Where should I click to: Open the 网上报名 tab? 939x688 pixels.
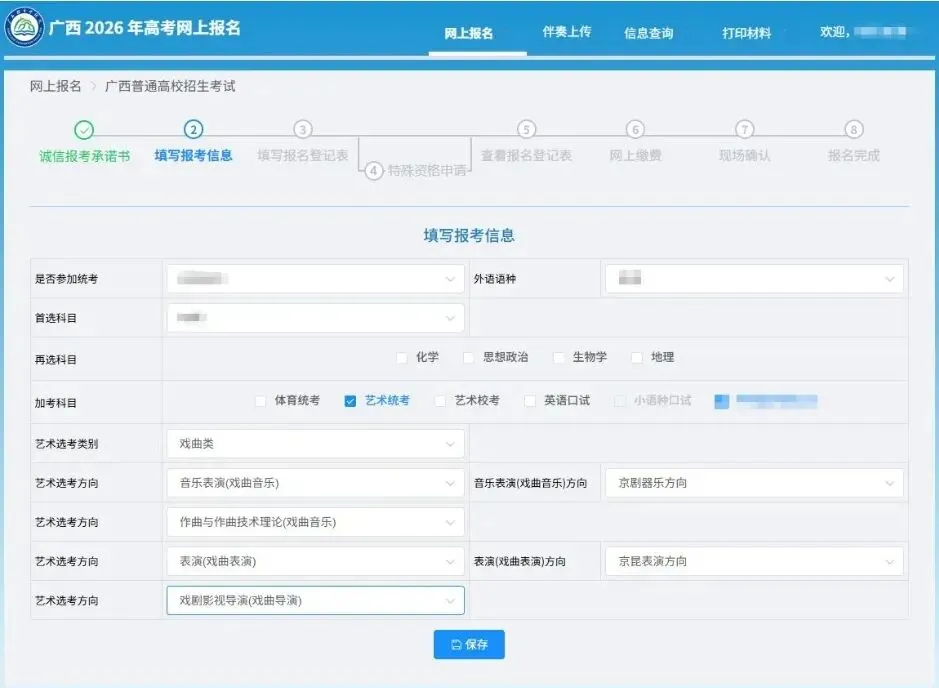pos(468,34)
